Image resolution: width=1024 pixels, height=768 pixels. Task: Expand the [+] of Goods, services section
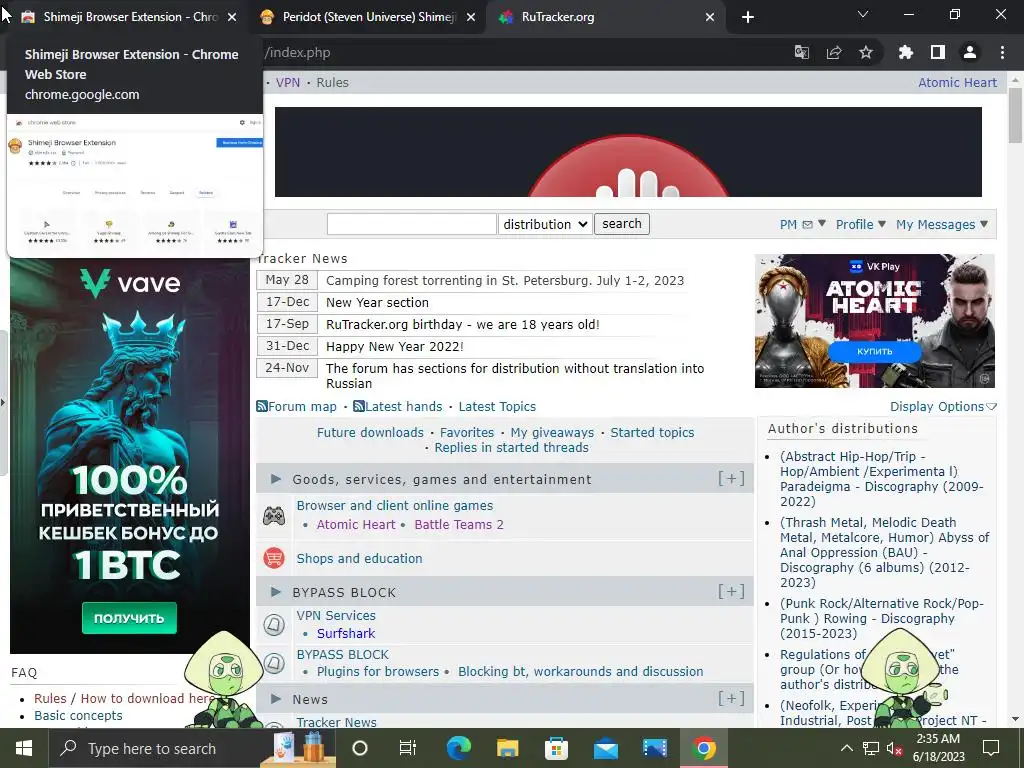[731, 479]
